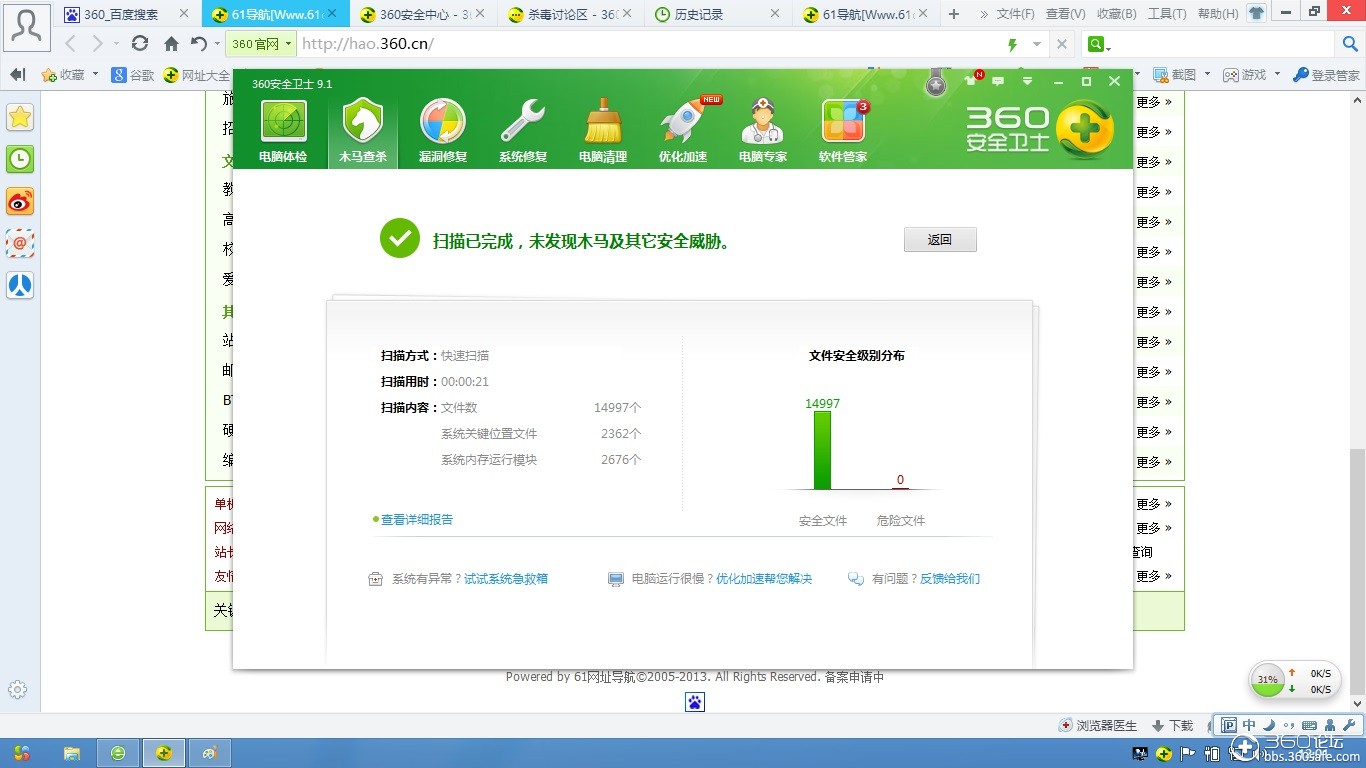Click the 谷歌 bookmark
The height and width of the screenshot is (768, 1366).
133,75
